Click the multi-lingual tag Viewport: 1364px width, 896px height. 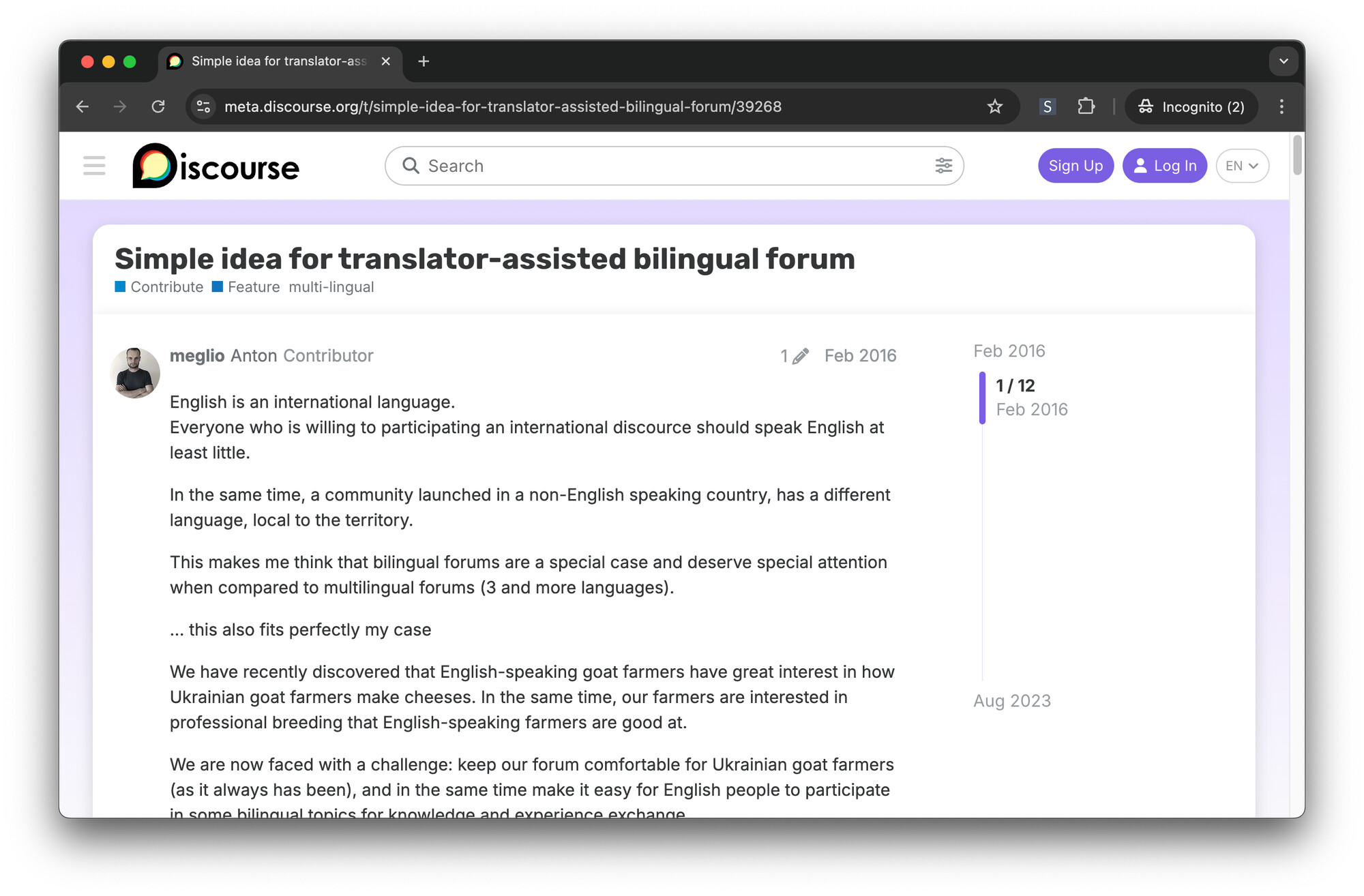tap(331, 287)
